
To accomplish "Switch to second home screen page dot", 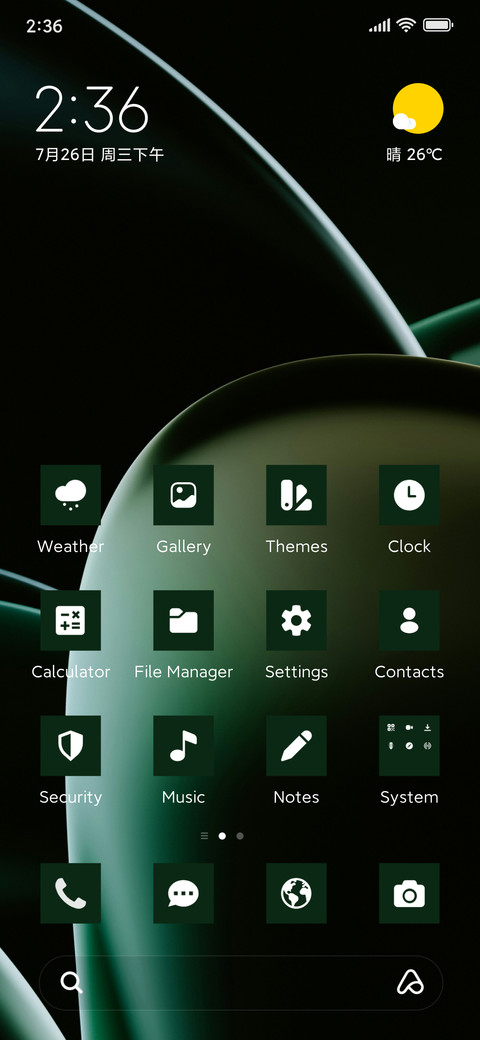I will 240,836.
